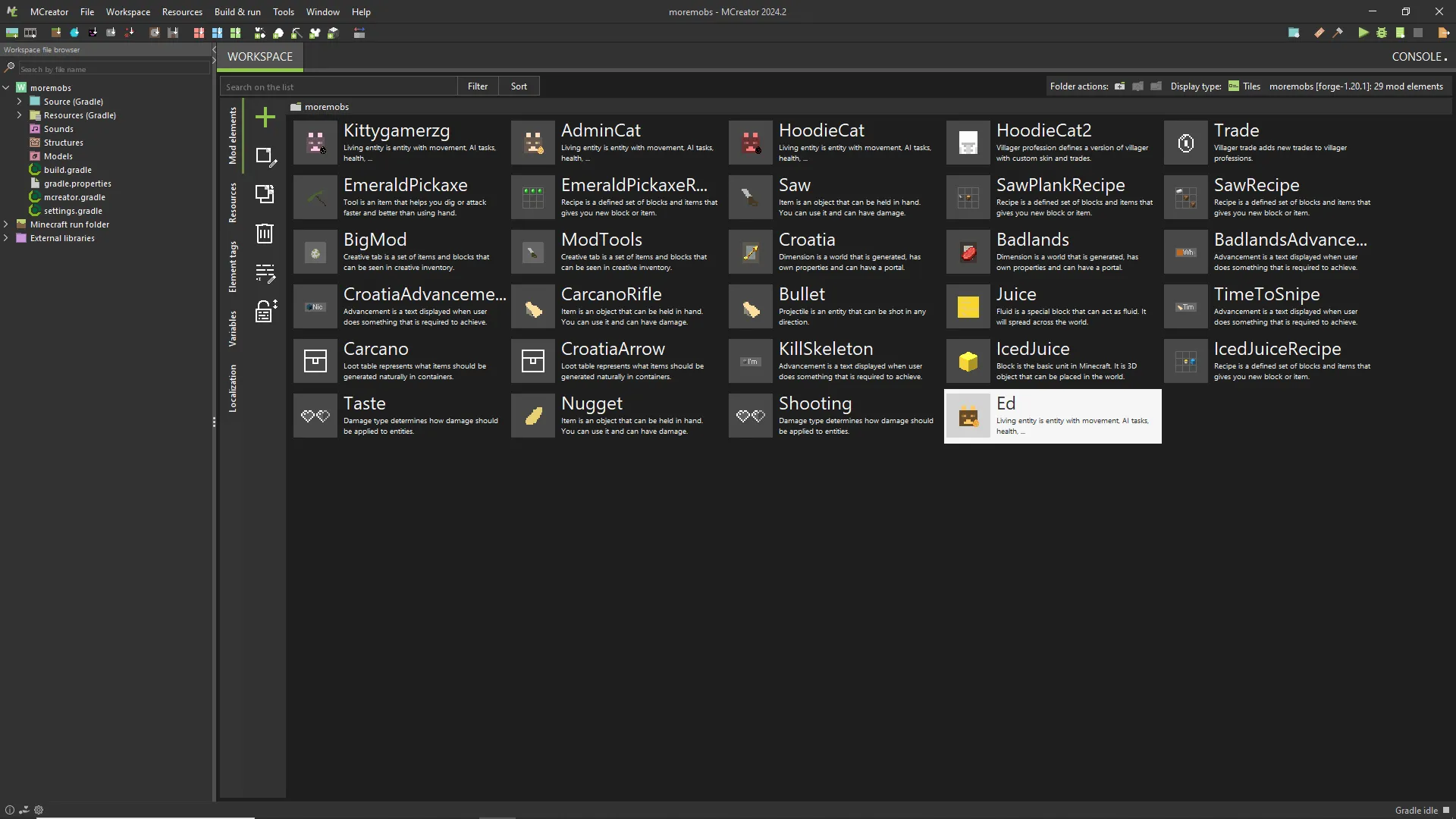This screenshot has width=1456, height=819.
Task: Click the gear preferences icon in status bar
Action: click(39, 810)
